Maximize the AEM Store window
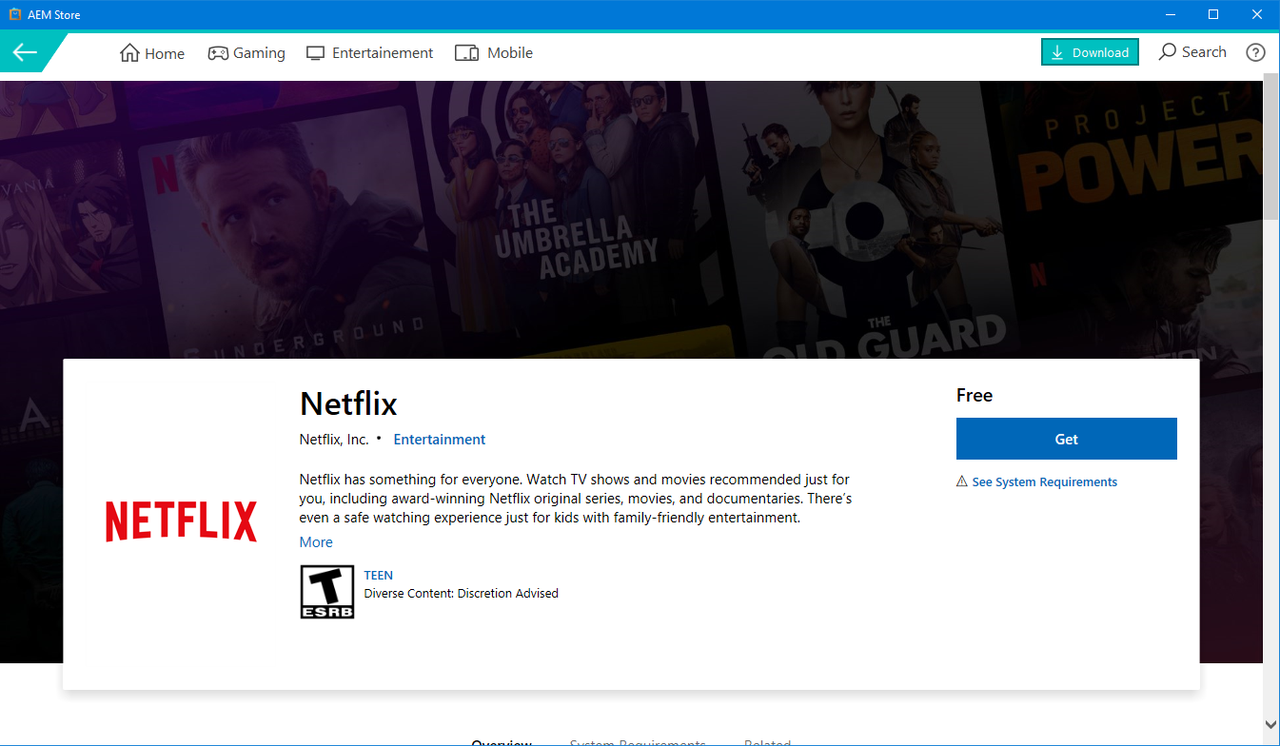1280x746 pixels. [x=1213, y=14]
